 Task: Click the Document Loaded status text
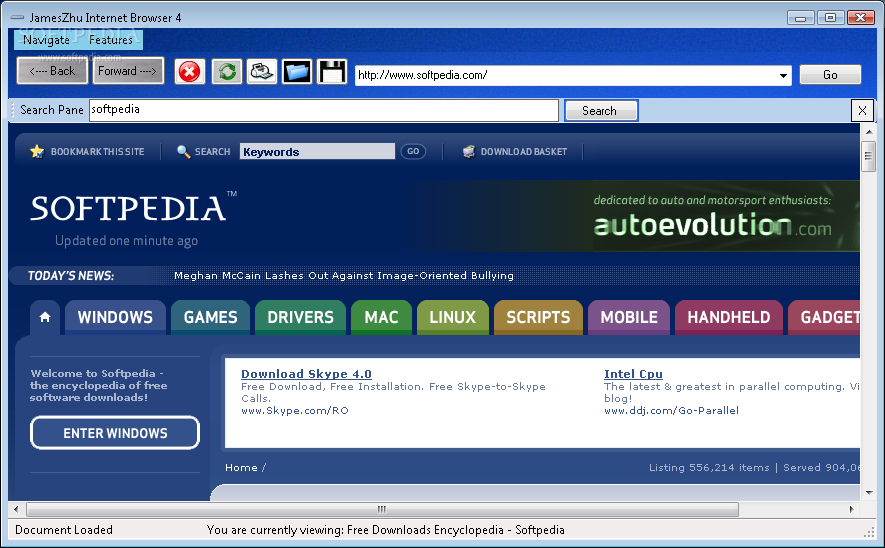(64, 529)
